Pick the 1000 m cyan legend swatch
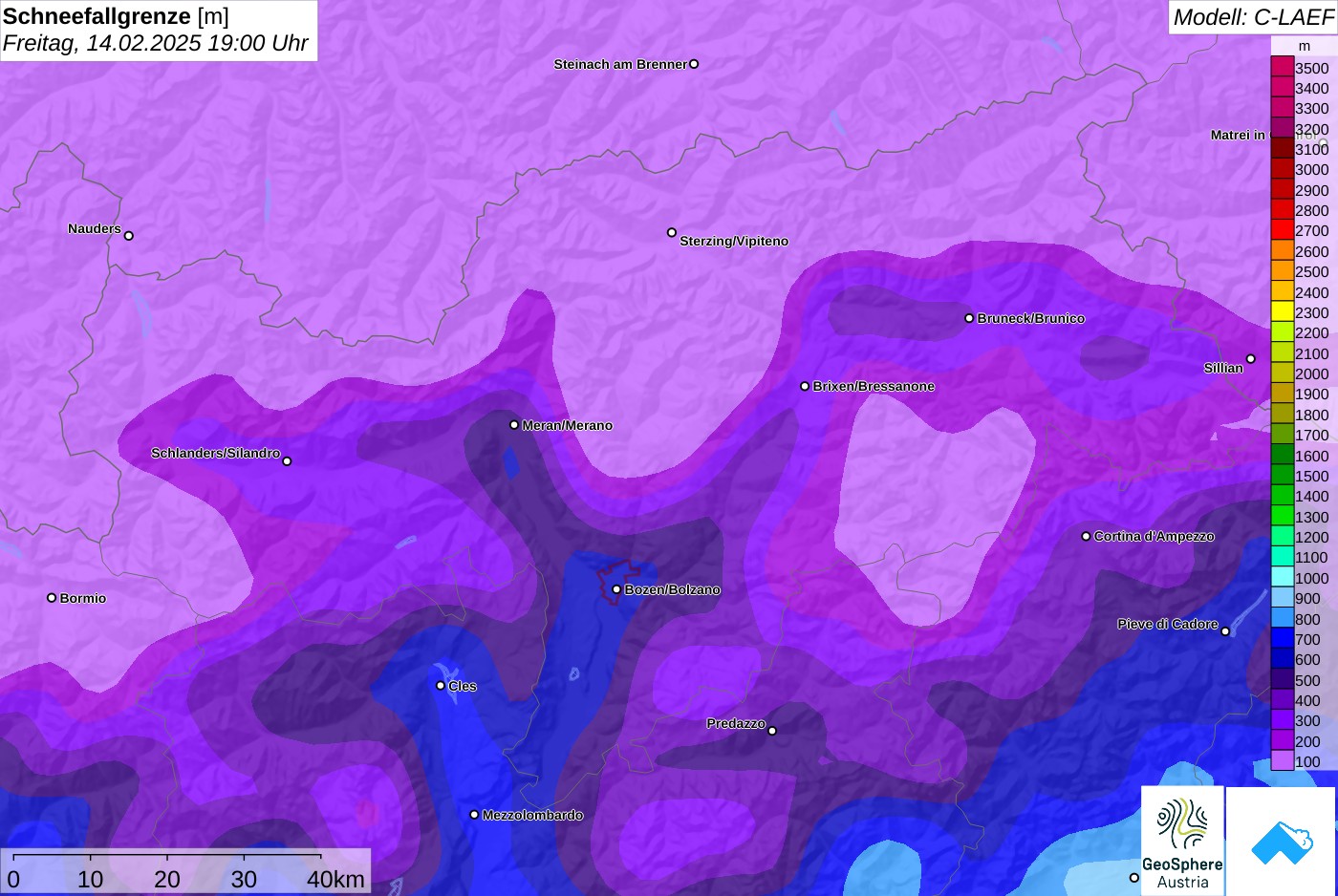 1282,578
